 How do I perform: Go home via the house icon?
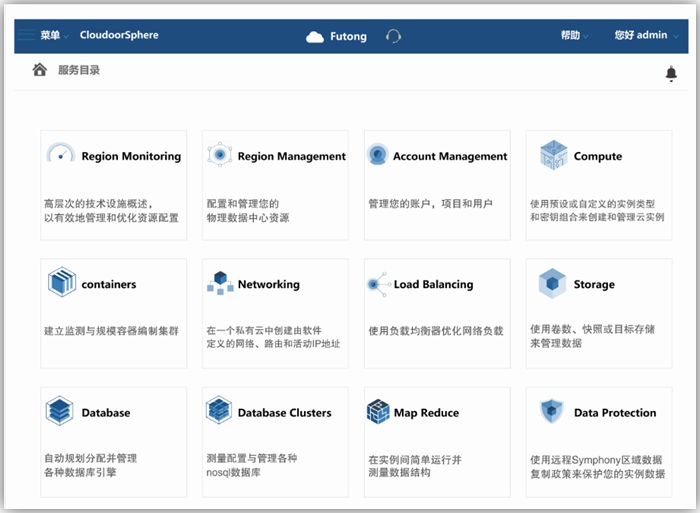coord(40,70)
